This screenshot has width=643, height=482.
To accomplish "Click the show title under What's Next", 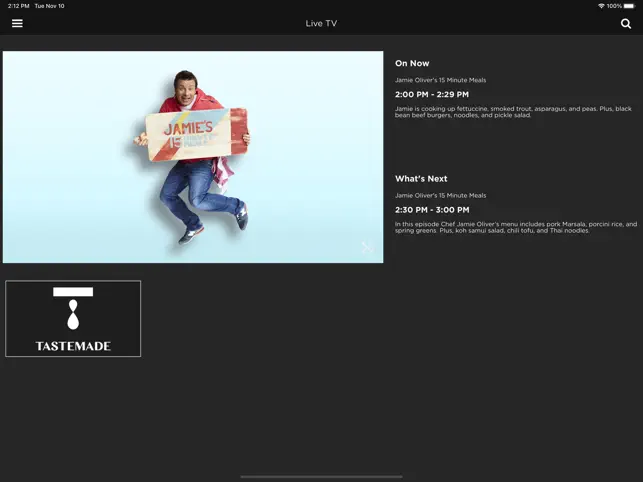I will [440, 195].
